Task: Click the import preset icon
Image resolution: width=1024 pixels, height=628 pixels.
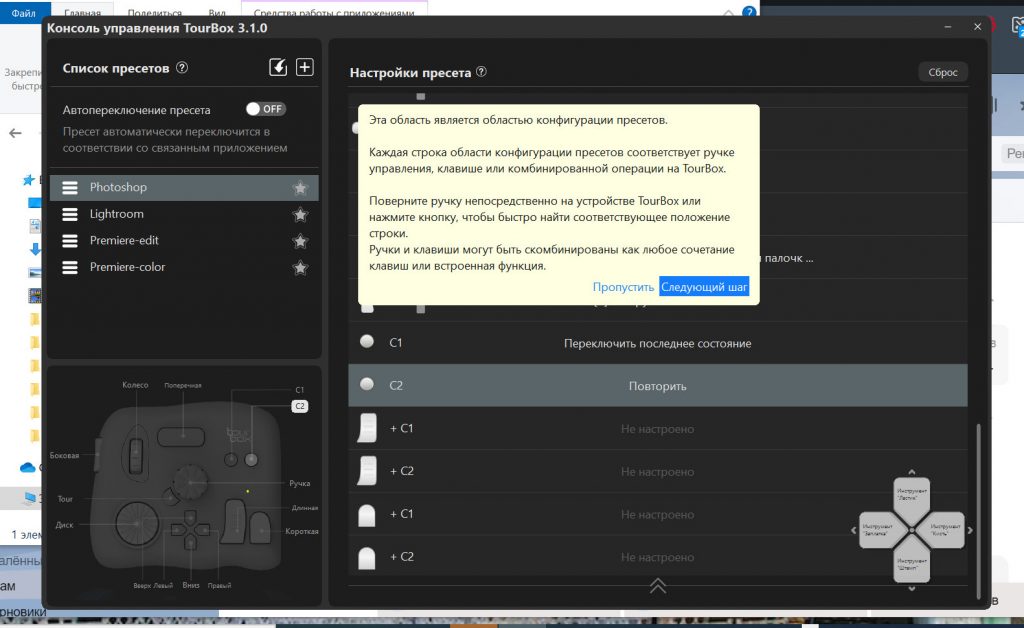Action: coord(279,68)
